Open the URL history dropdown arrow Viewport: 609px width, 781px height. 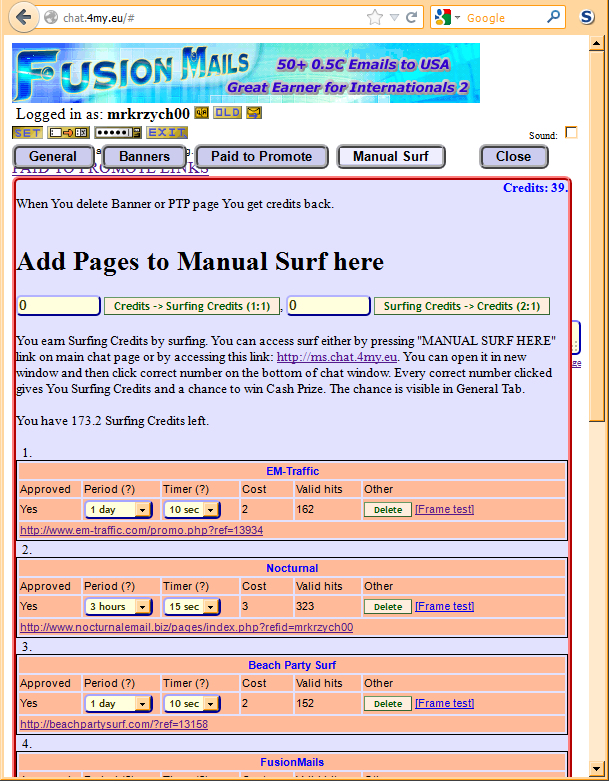(x=394, y=18)
